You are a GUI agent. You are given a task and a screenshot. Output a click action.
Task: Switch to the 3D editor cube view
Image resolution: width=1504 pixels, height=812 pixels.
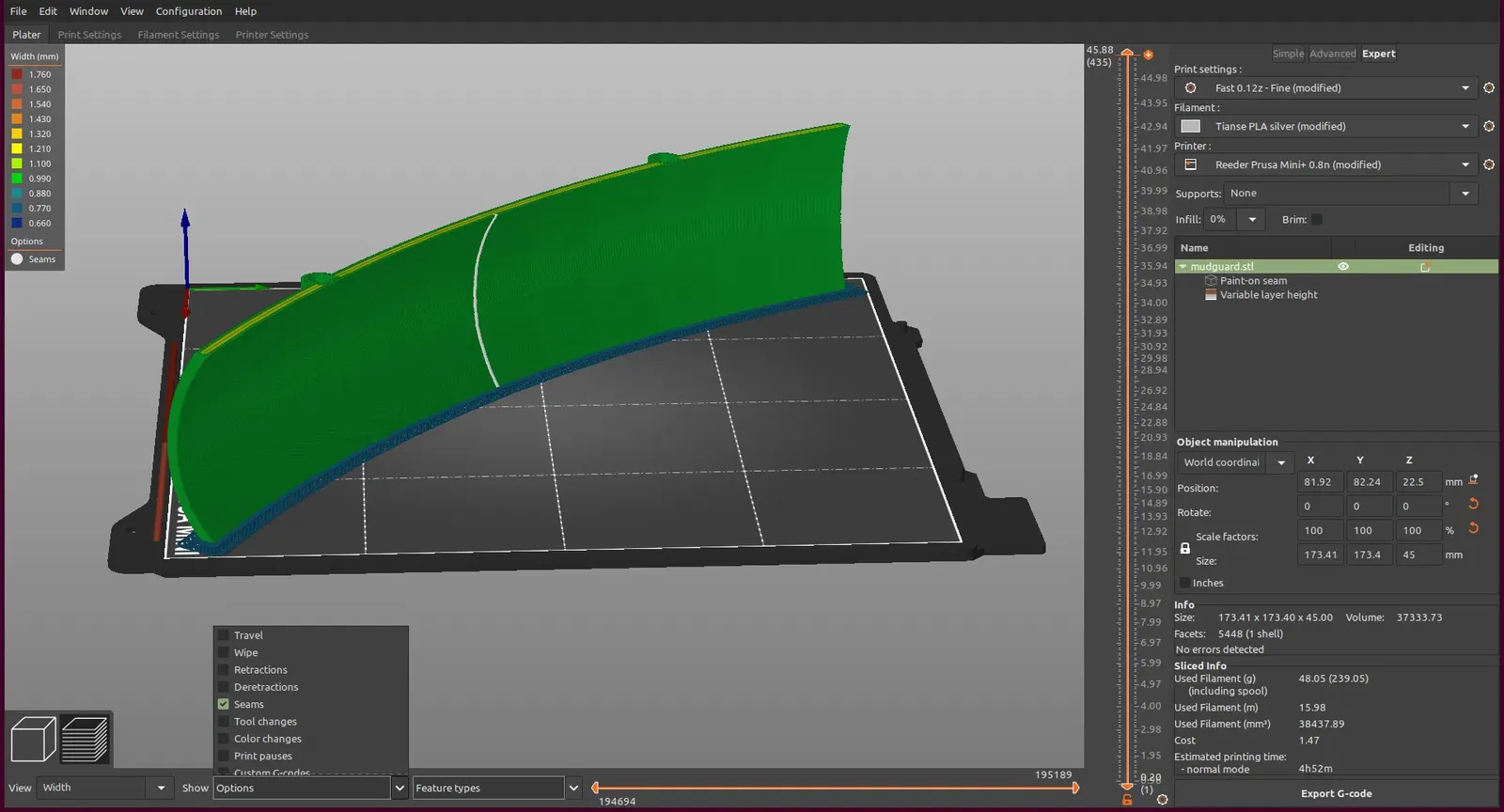(33, 739)
